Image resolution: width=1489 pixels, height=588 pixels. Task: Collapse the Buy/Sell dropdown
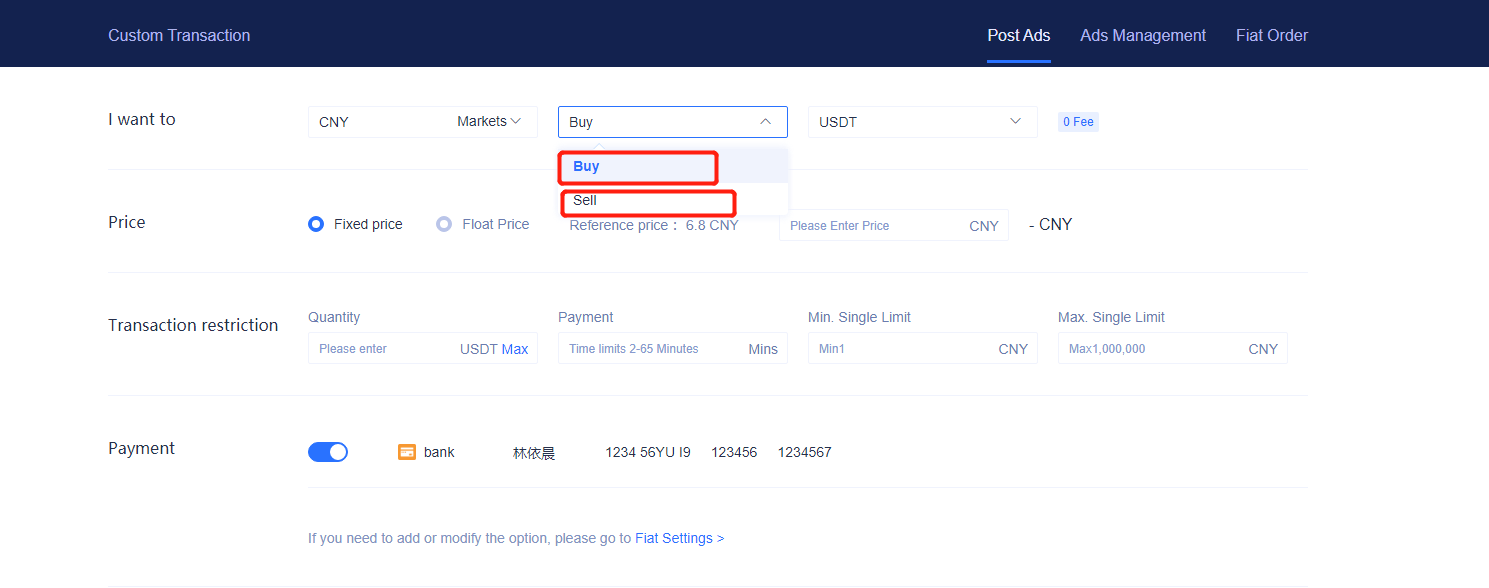tap(673, 122)
